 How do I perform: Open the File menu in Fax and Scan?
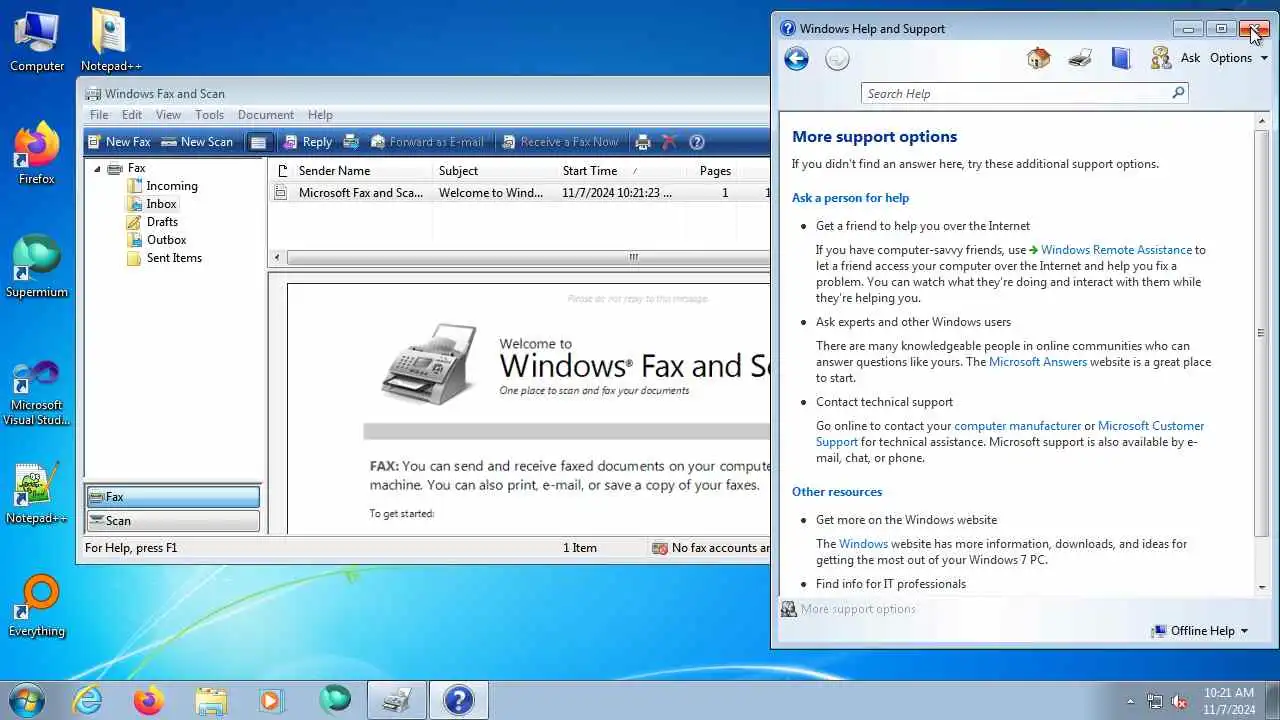[99, 115]
